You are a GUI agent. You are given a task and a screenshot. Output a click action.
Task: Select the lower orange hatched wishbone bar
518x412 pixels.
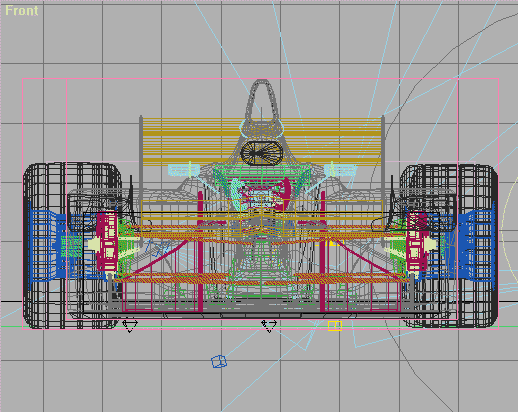[x=262, y=278]
